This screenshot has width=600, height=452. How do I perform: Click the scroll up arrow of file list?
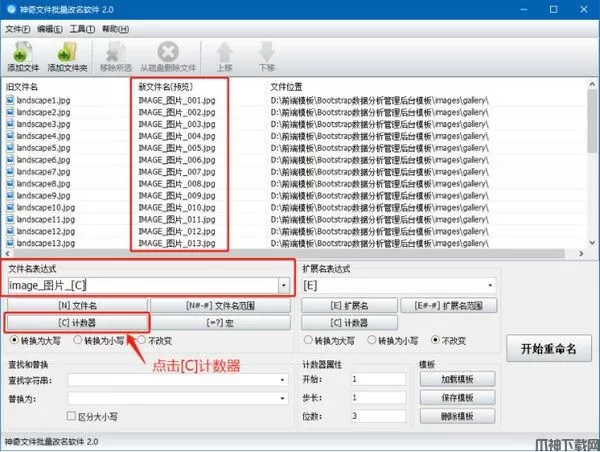(x=592, y=84)
